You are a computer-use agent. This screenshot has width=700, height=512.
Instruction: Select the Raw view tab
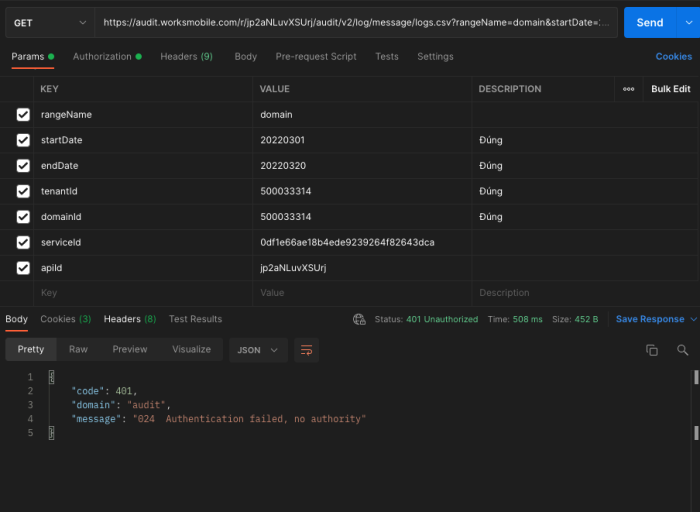point(78,350)
